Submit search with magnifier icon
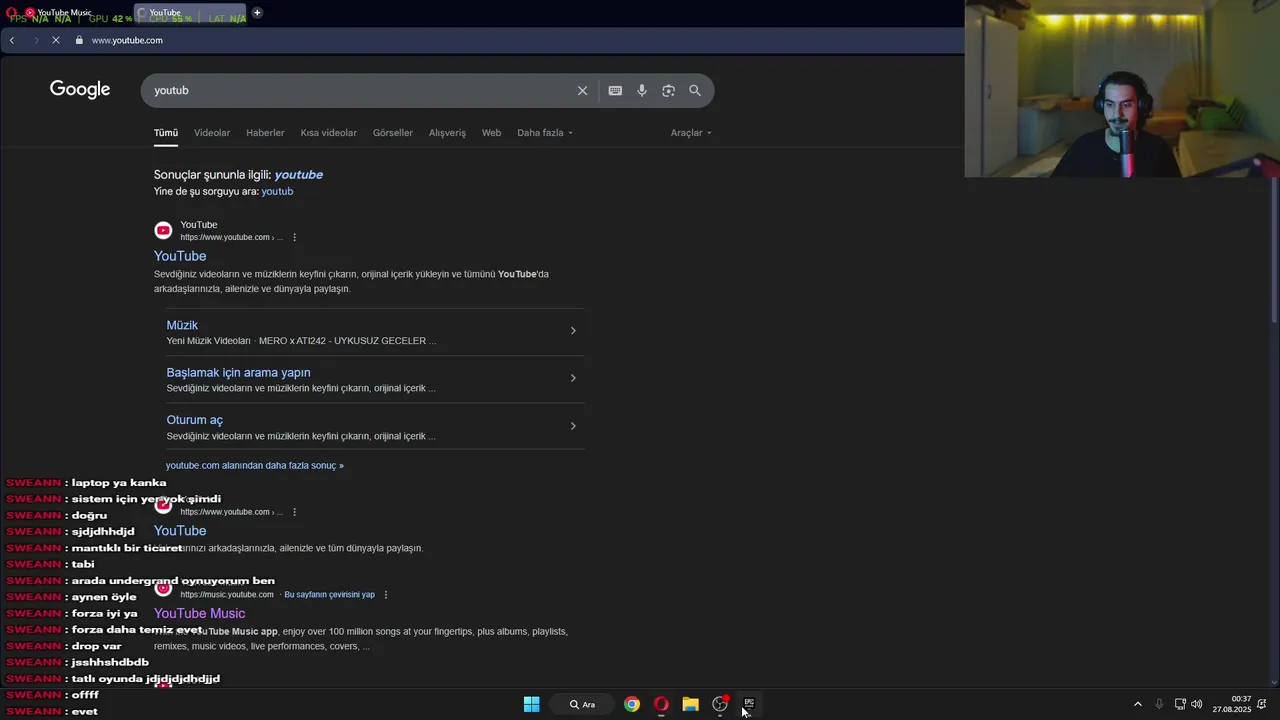 (695, 90)
